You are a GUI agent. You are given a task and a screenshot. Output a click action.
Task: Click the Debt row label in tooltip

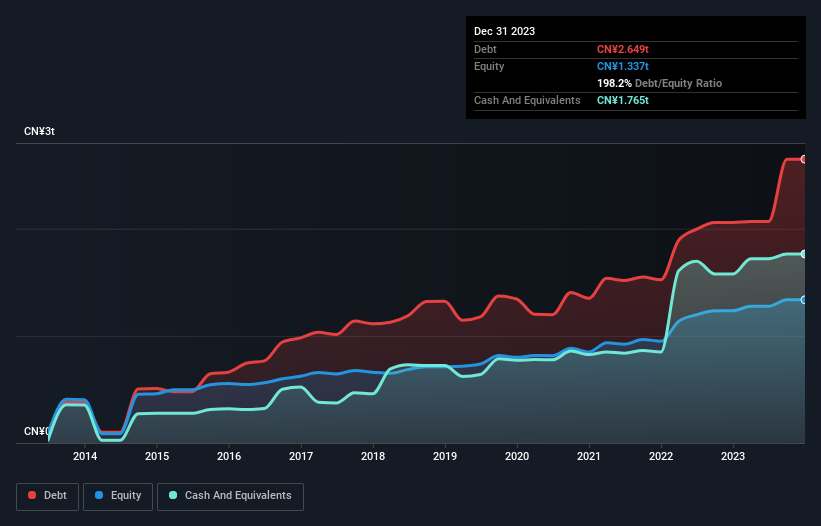[485, 49]
